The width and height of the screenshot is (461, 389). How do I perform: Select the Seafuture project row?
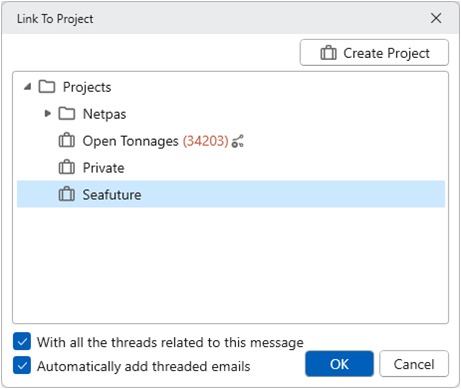pyautogui.click(x=231, y=194)
